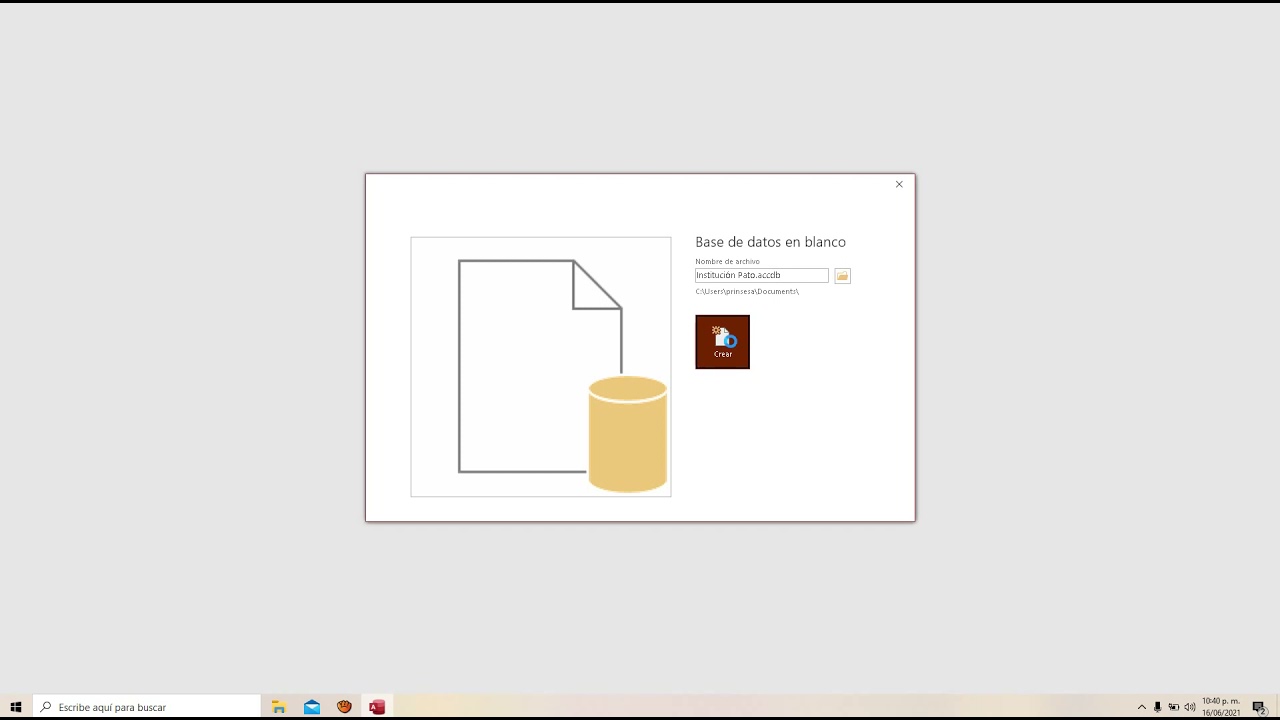Switch to Access in the taskbar
1280x720 pixels.
(377, 707)
